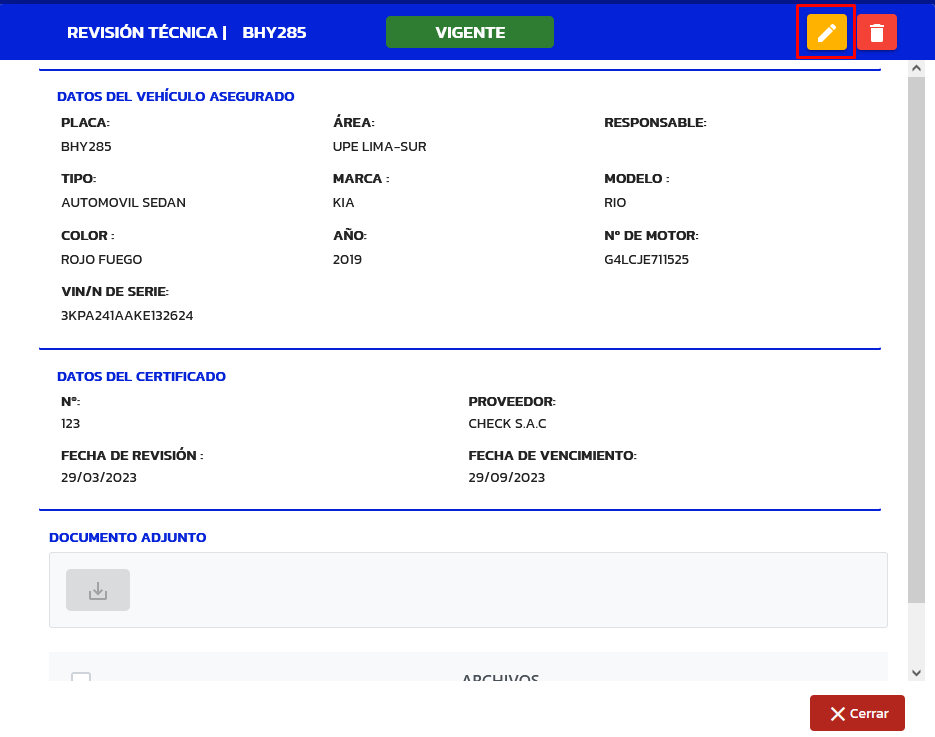Click the plate value BHY285 under PLACA
Screen dimensions: 935x737
[86, 147]
